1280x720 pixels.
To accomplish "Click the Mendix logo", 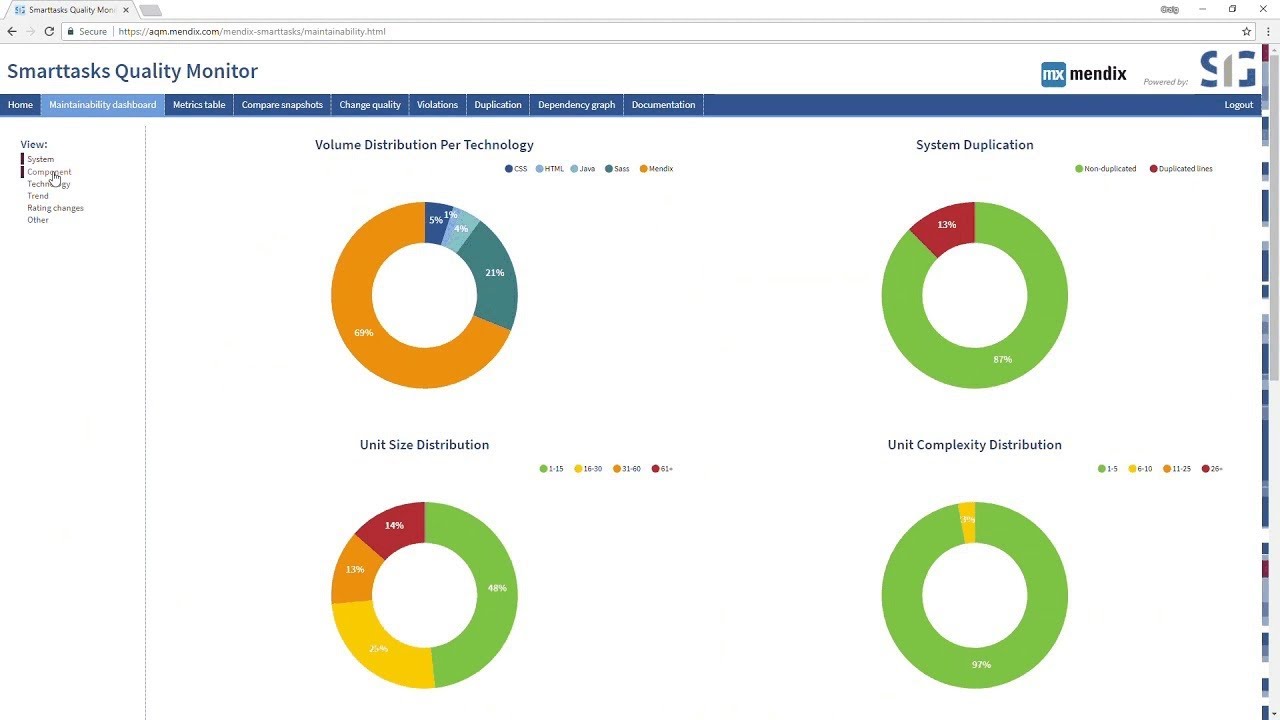I will [x=1084, y=74].
